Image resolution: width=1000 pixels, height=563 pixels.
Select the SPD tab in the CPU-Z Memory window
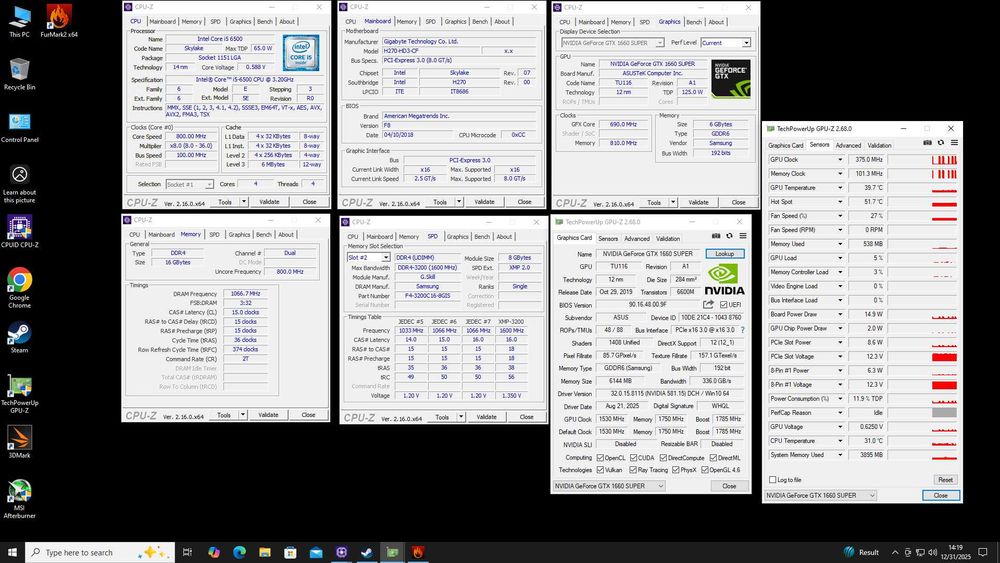pyautogui.click(x=214, y=235)
